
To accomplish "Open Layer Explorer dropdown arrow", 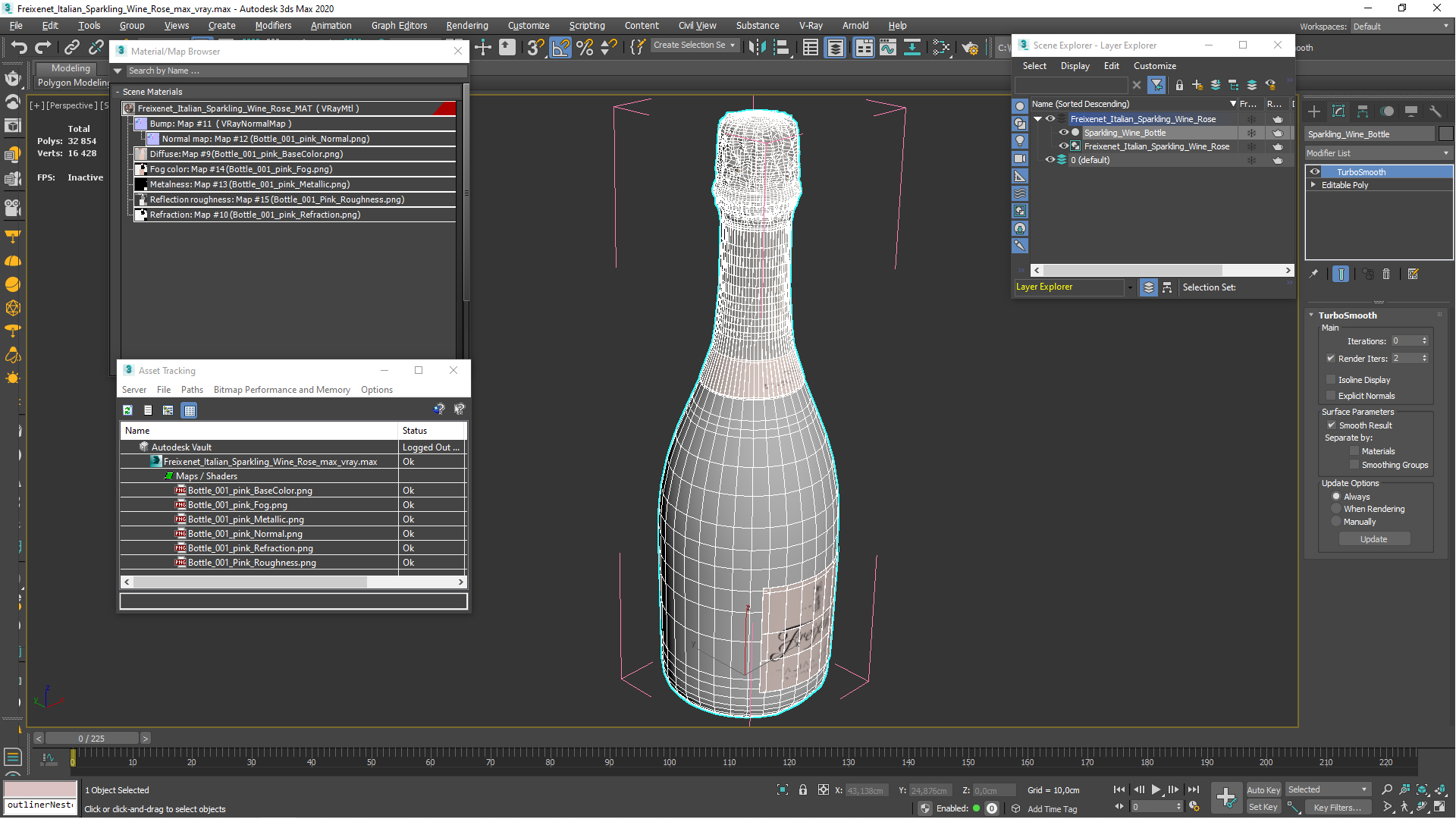I will click(x=1130, y=287).
